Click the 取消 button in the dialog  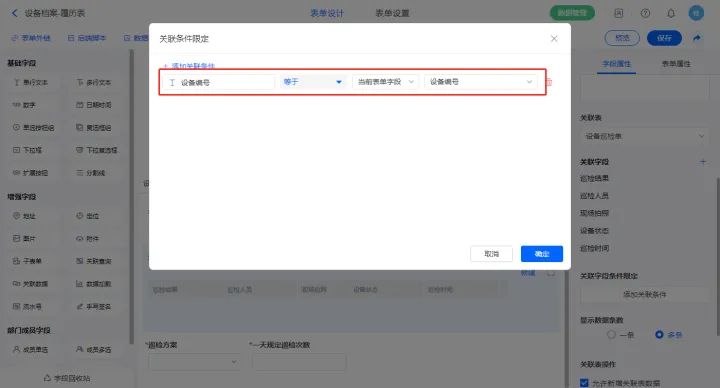point(491,253)
